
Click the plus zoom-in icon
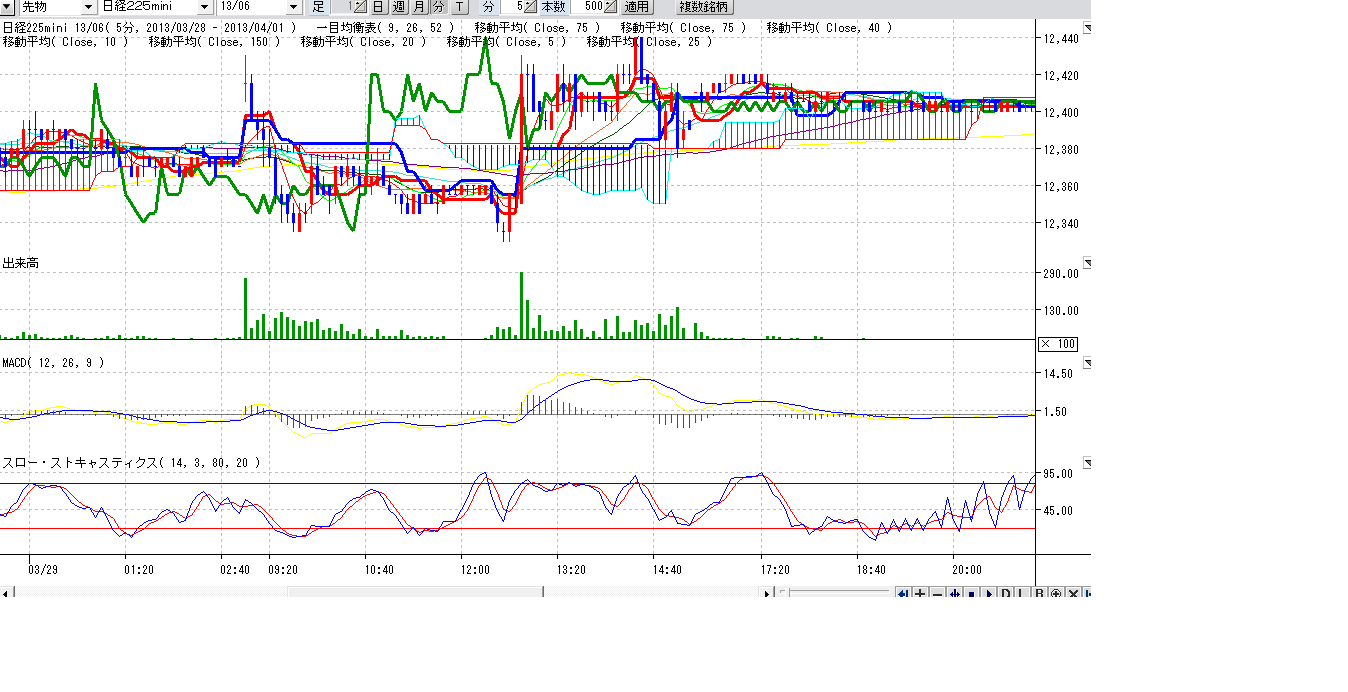(920, 594)
